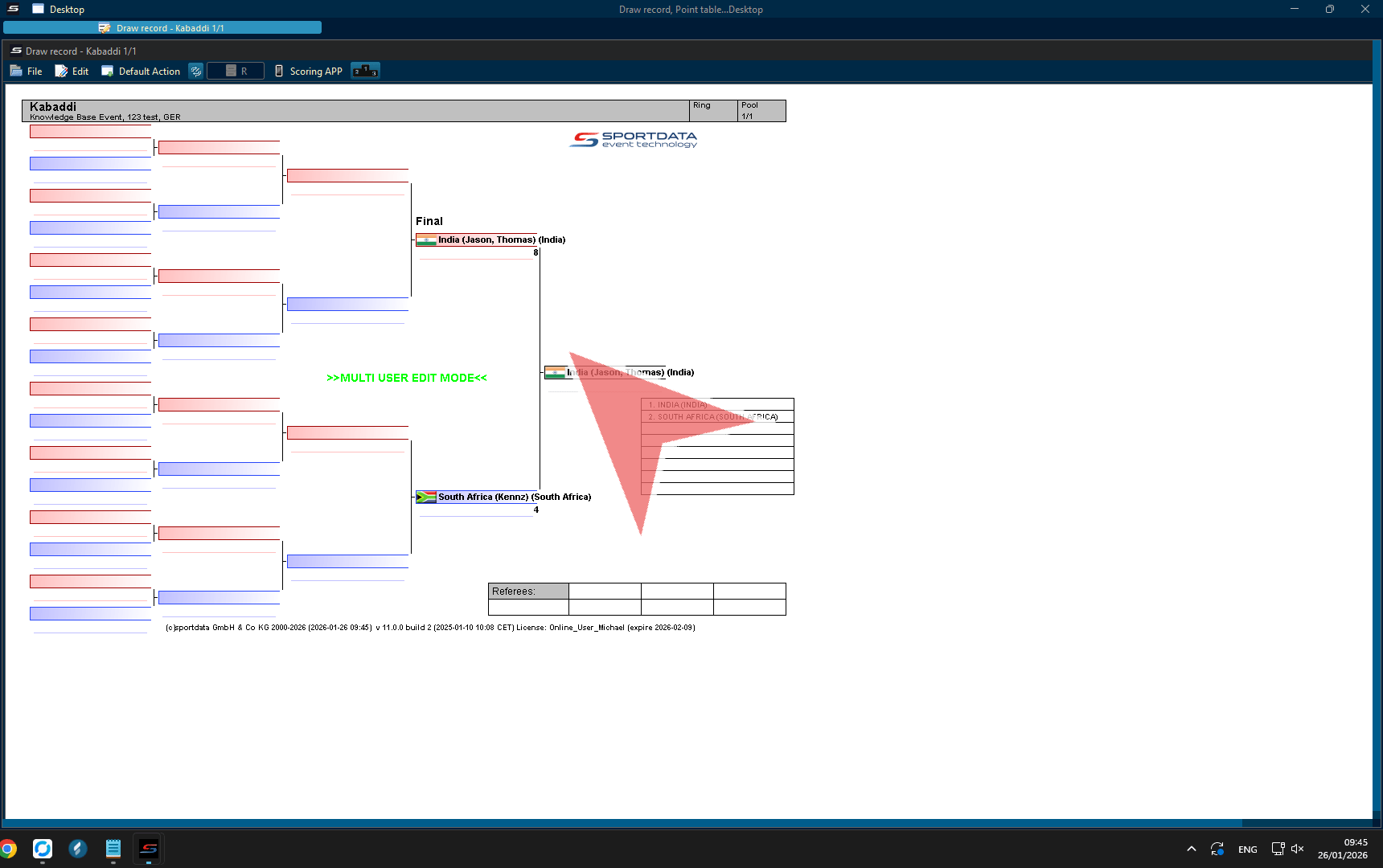Open Scoring APP from toolbar
This screenshot has width=1383, height=868.
(x=308, y=72)
